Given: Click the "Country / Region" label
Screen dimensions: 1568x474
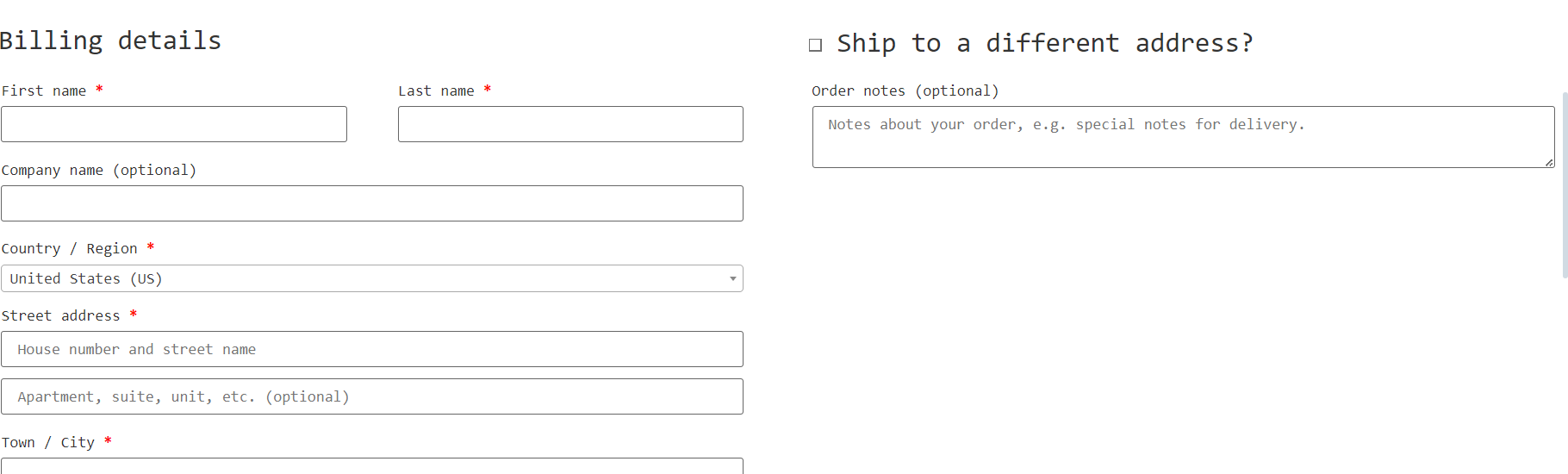Looking at the screenshot, I should tap(69, 248).
